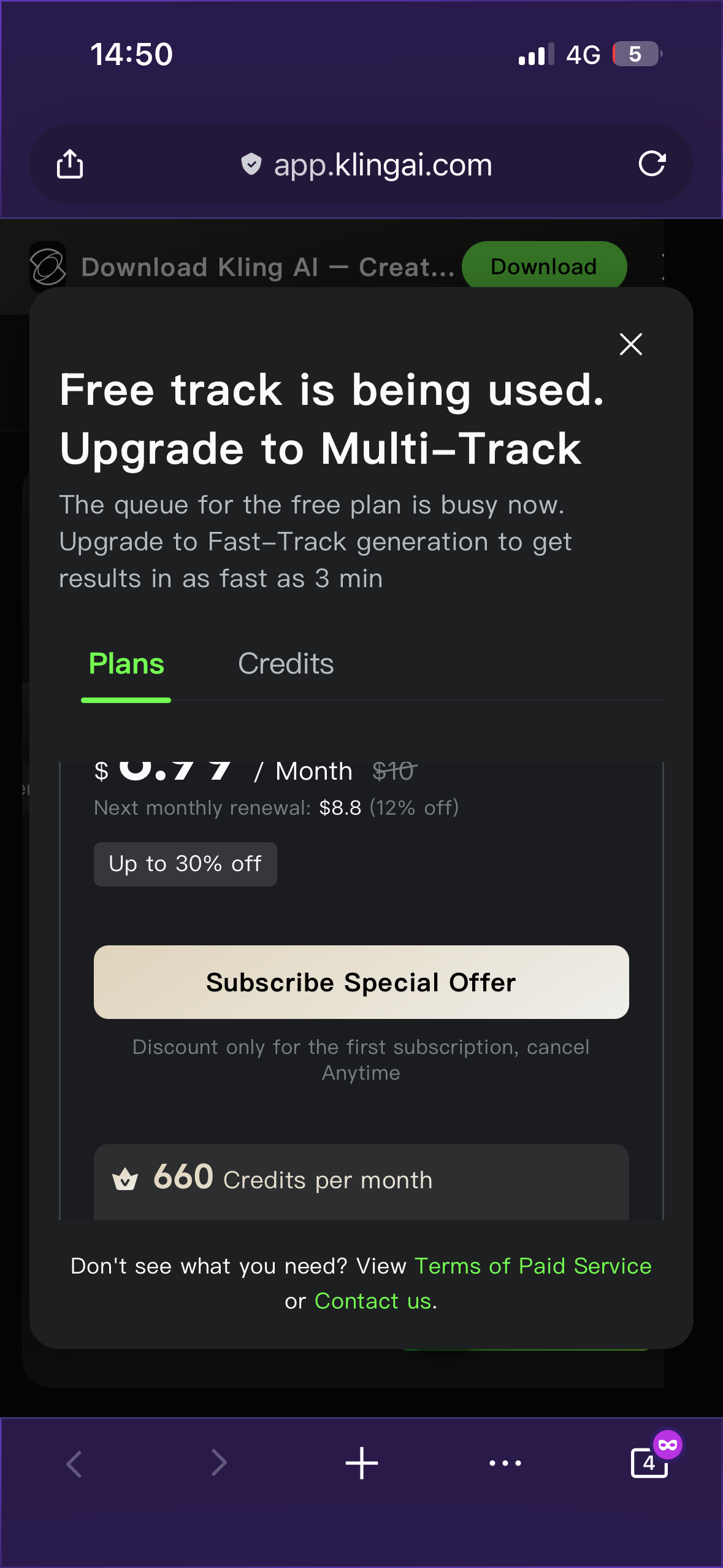The width and height of the screenshot is (723, 1568).
Task: Tap the Up to 30% off badge
Action: (185, 864)
